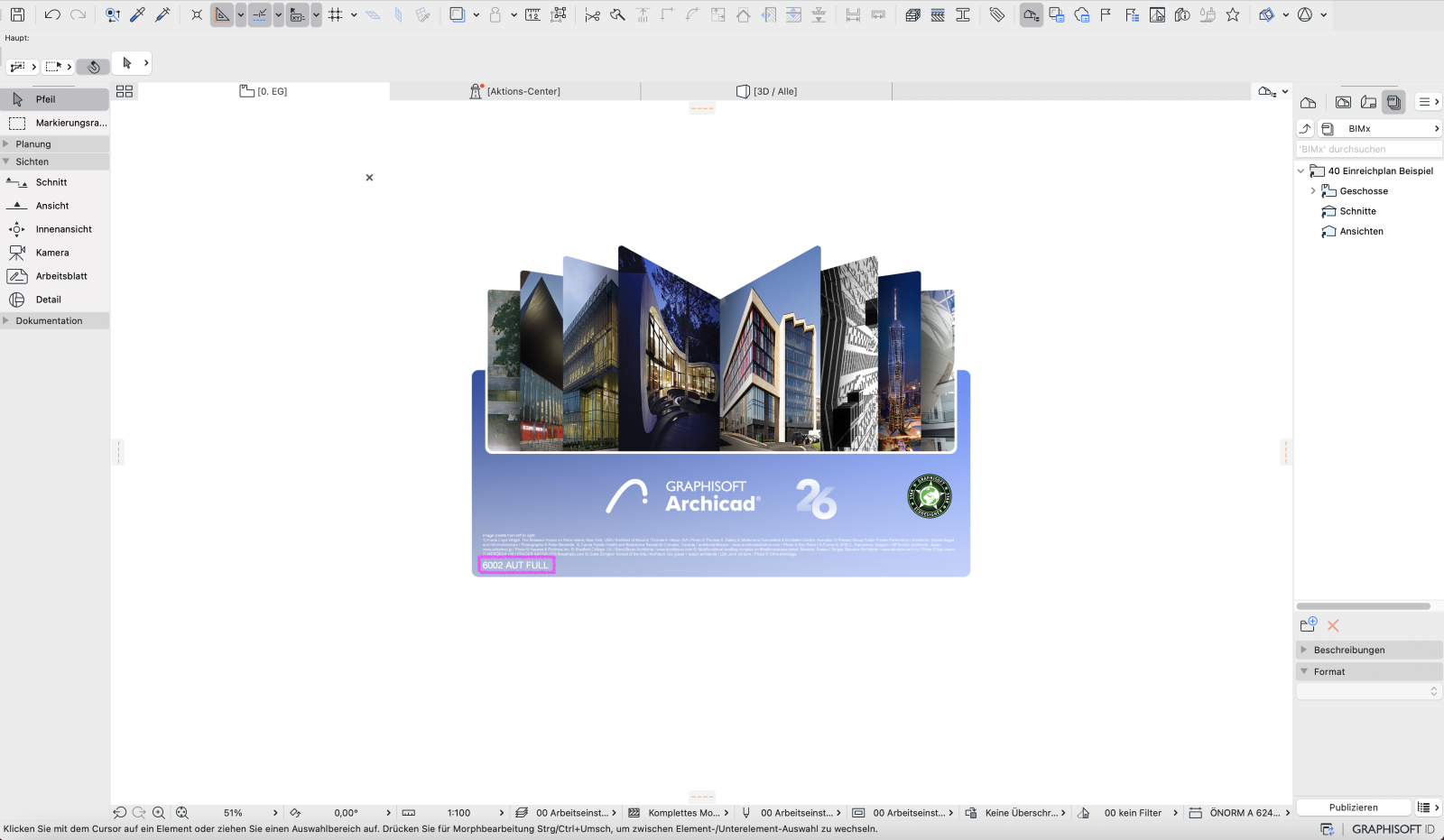
Task: Expand the Beschreibungen panel
Action: (1369, 650)
